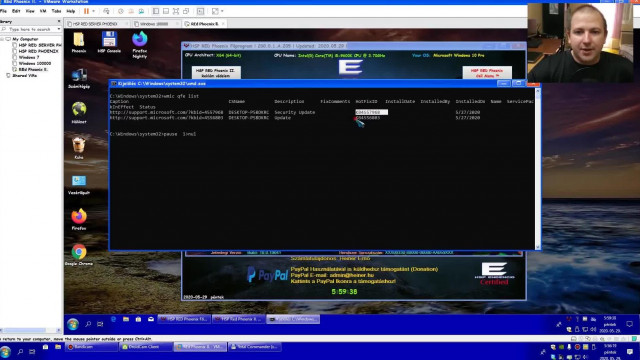Switch to the HSP RED SERVER PHOENIX tab
Viewport: 640px width, 360px height.
[95, 24]
